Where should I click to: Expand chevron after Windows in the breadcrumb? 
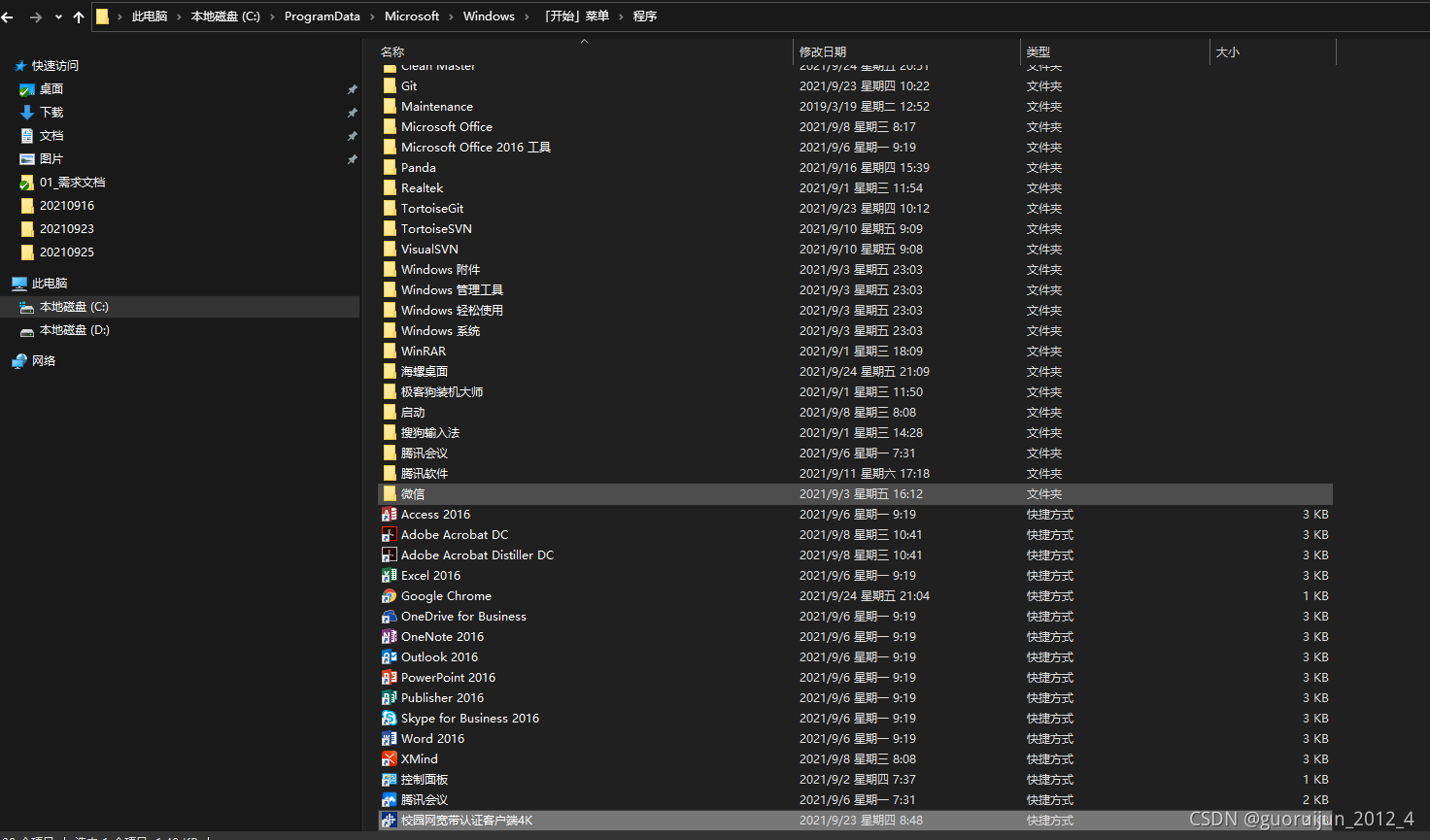(528, 17)
